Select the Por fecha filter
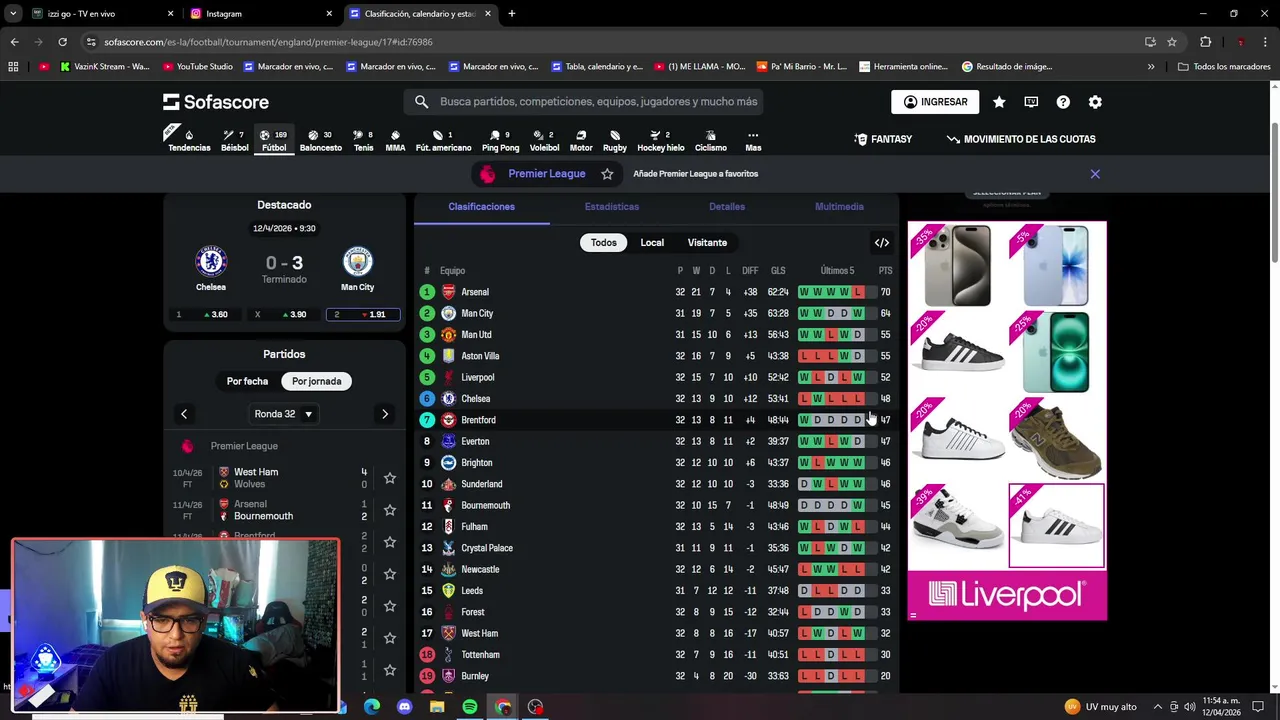 tap(247, 381)
